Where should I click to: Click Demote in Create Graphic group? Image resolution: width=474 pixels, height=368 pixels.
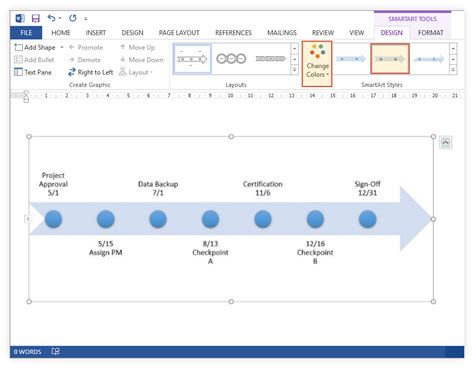click(85, 60)
